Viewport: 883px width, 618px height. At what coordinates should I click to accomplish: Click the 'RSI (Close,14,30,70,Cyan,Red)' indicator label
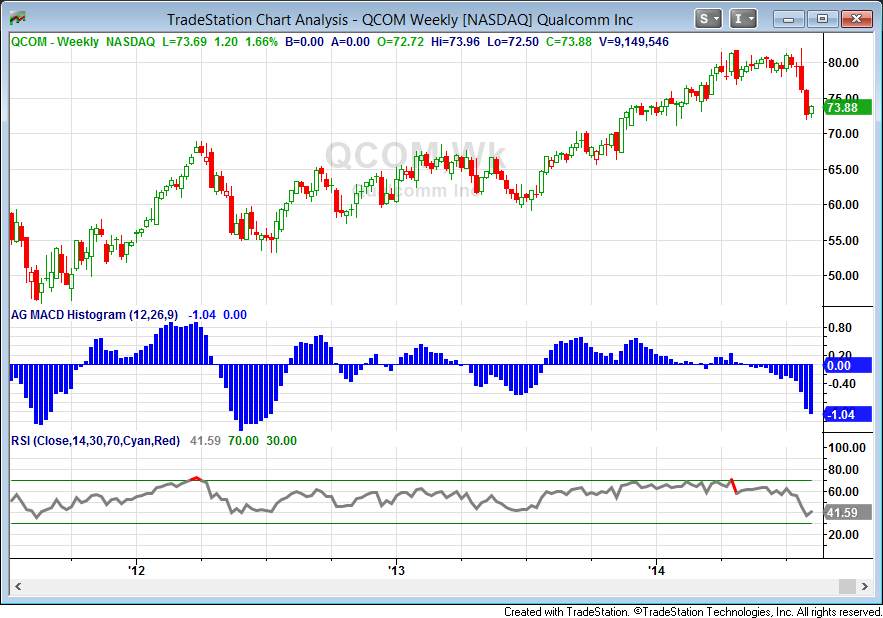[x=95, y=441]
